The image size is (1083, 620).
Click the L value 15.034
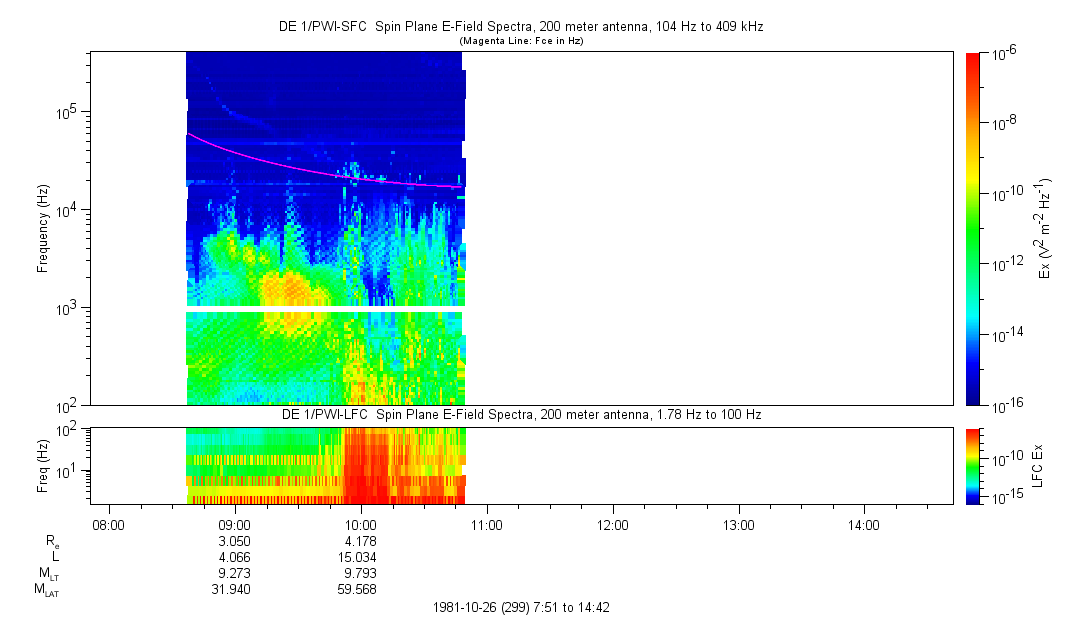pyautogui.click(x=358, y=557)
